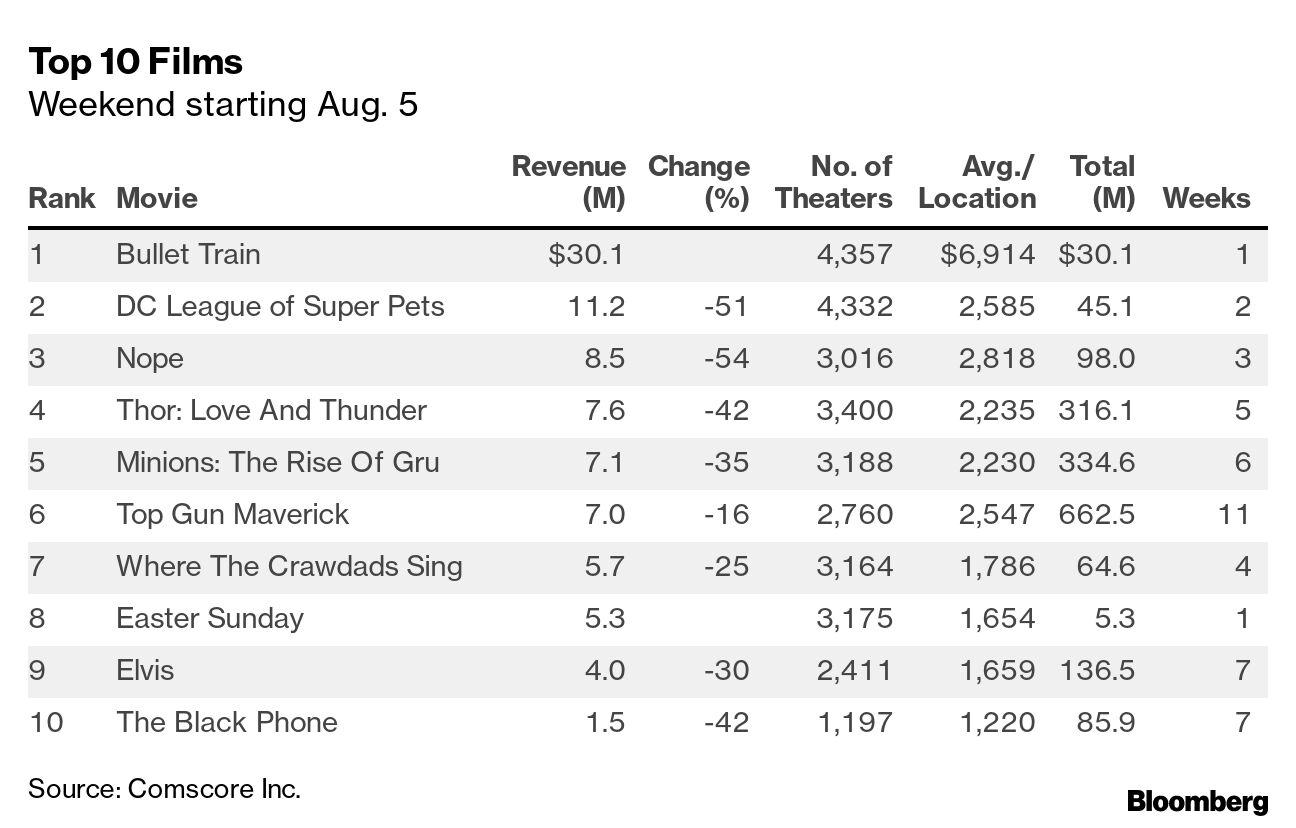The image size is (1296, 828).
Task: Select the DC League of Super Pets title
Action: tap(280, 306)
